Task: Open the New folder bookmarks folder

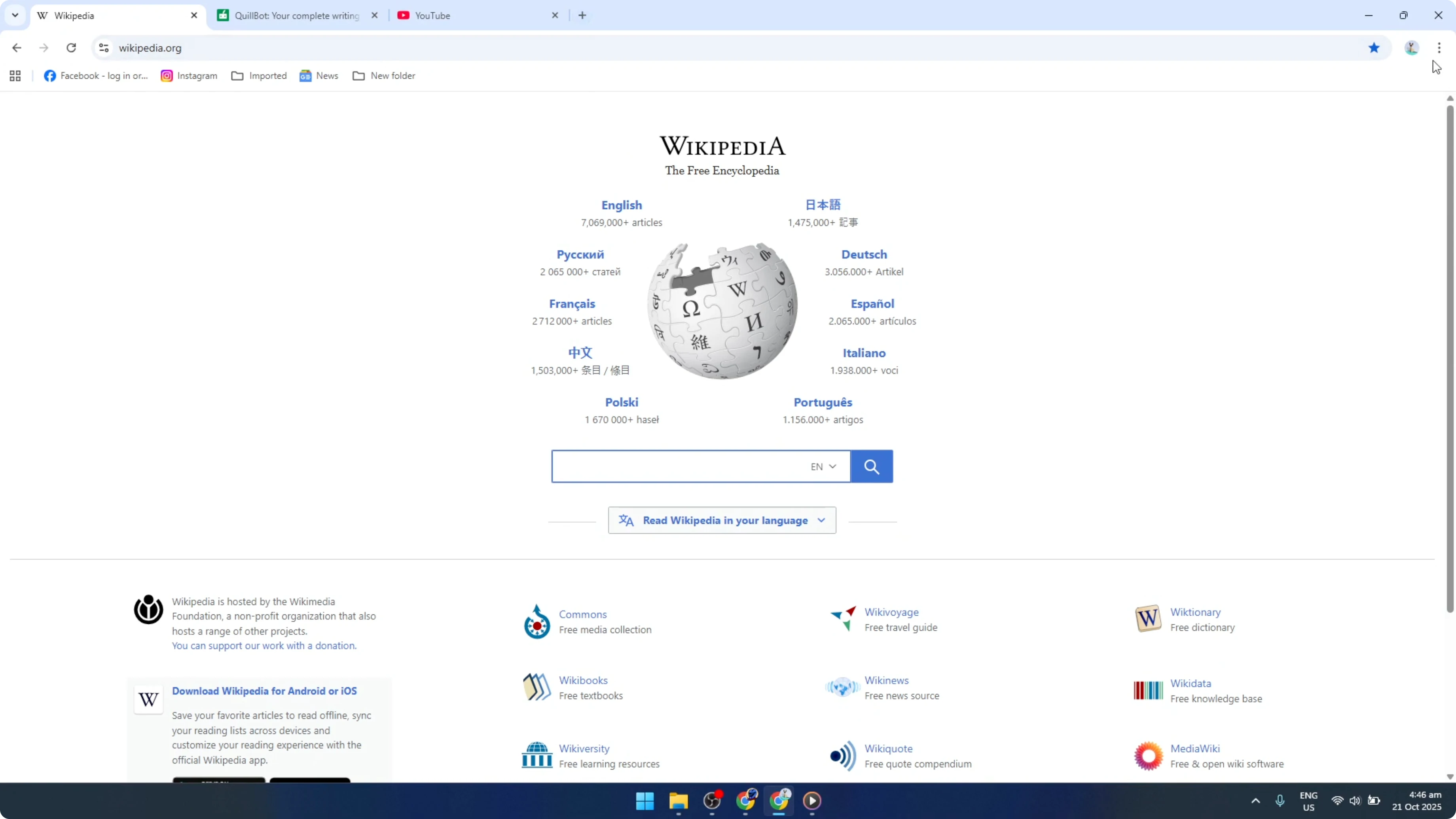Action: coord(384,76)
